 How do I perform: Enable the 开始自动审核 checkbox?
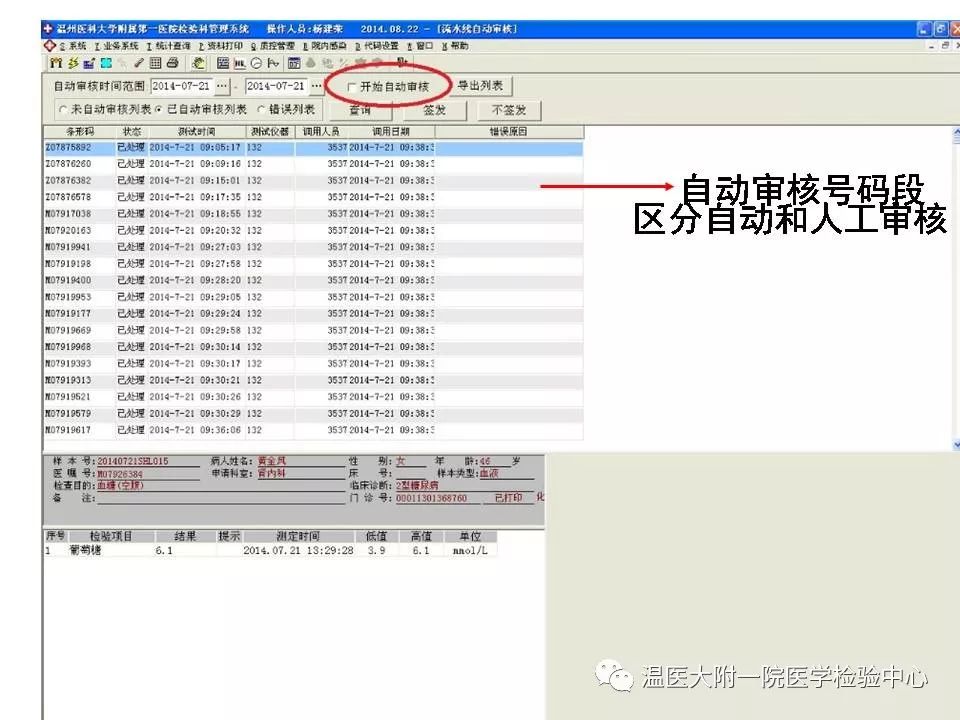351,87
